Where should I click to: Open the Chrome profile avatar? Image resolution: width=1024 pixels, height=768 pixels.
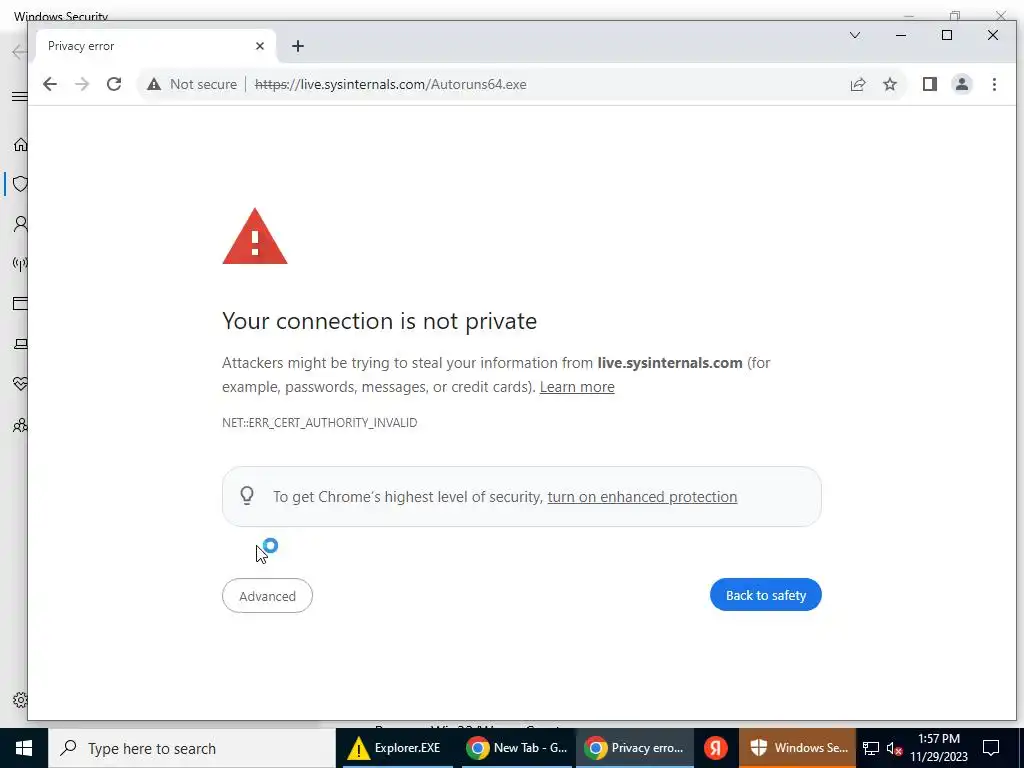click(961, 84)
